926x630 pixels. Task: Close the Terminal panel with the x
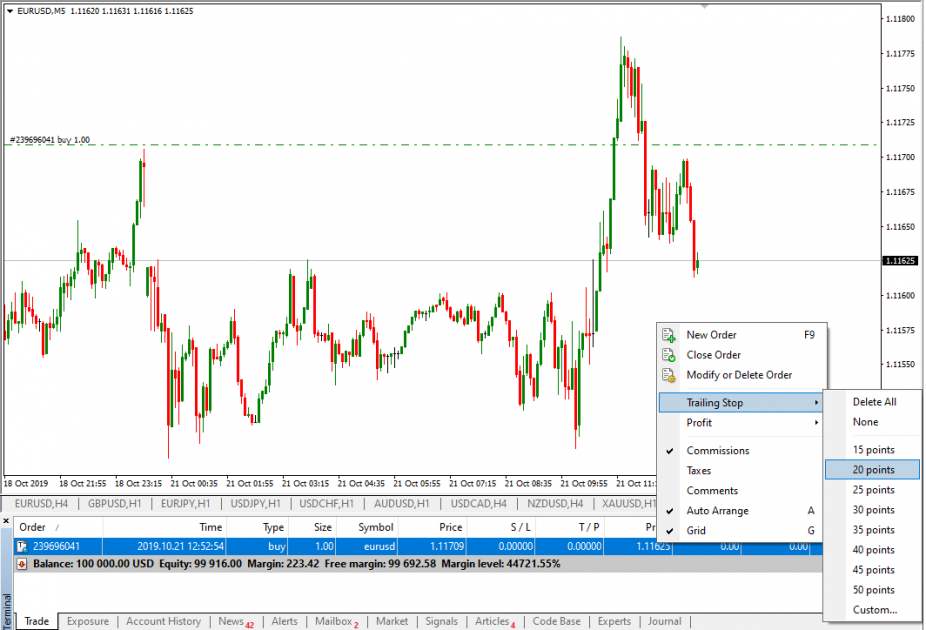tap(6, 521)
